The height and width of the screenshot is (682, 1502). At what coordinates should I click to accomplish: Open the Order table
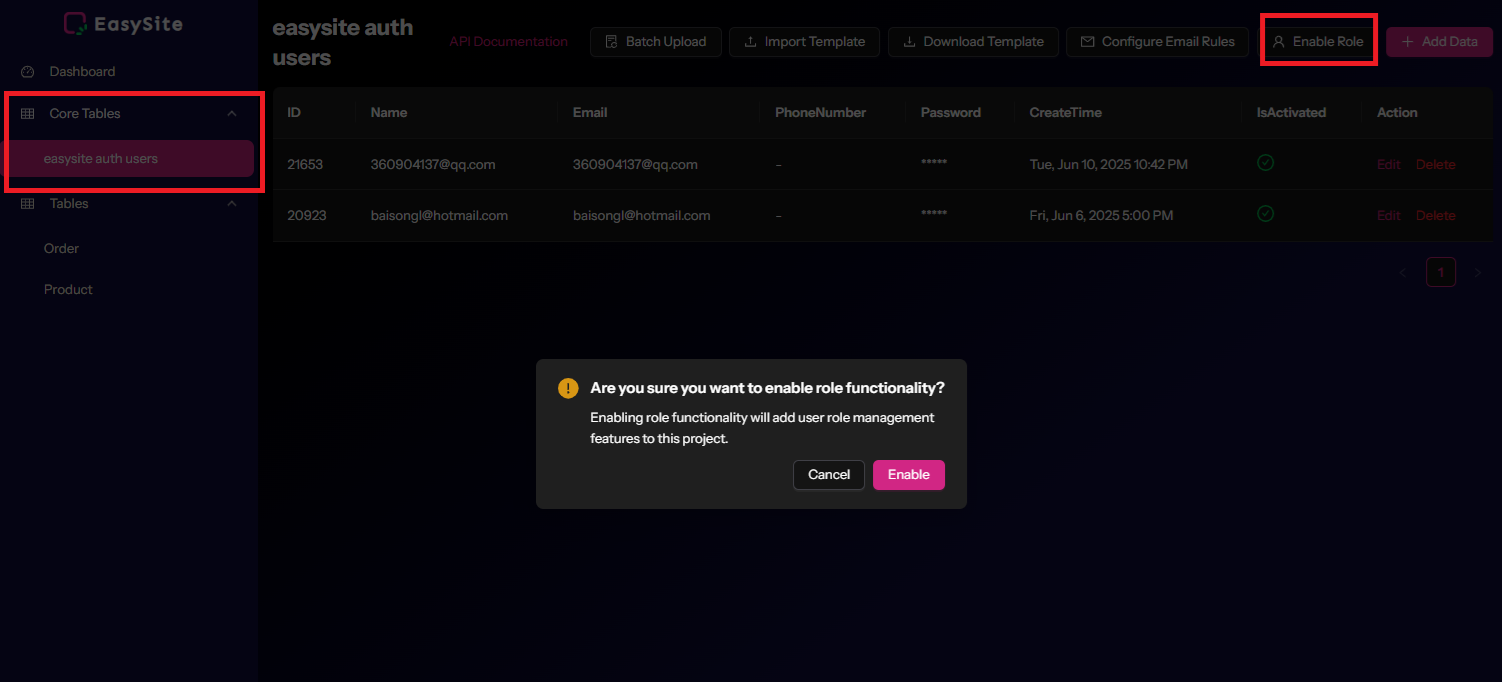61,249
